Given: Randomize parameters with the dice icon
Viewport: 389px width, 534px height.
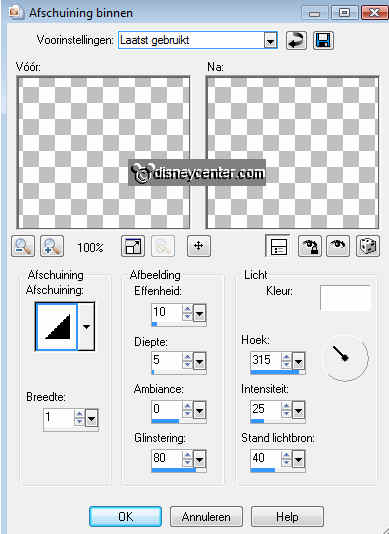Looking at the screenshot, I should [x=368, y=246].
